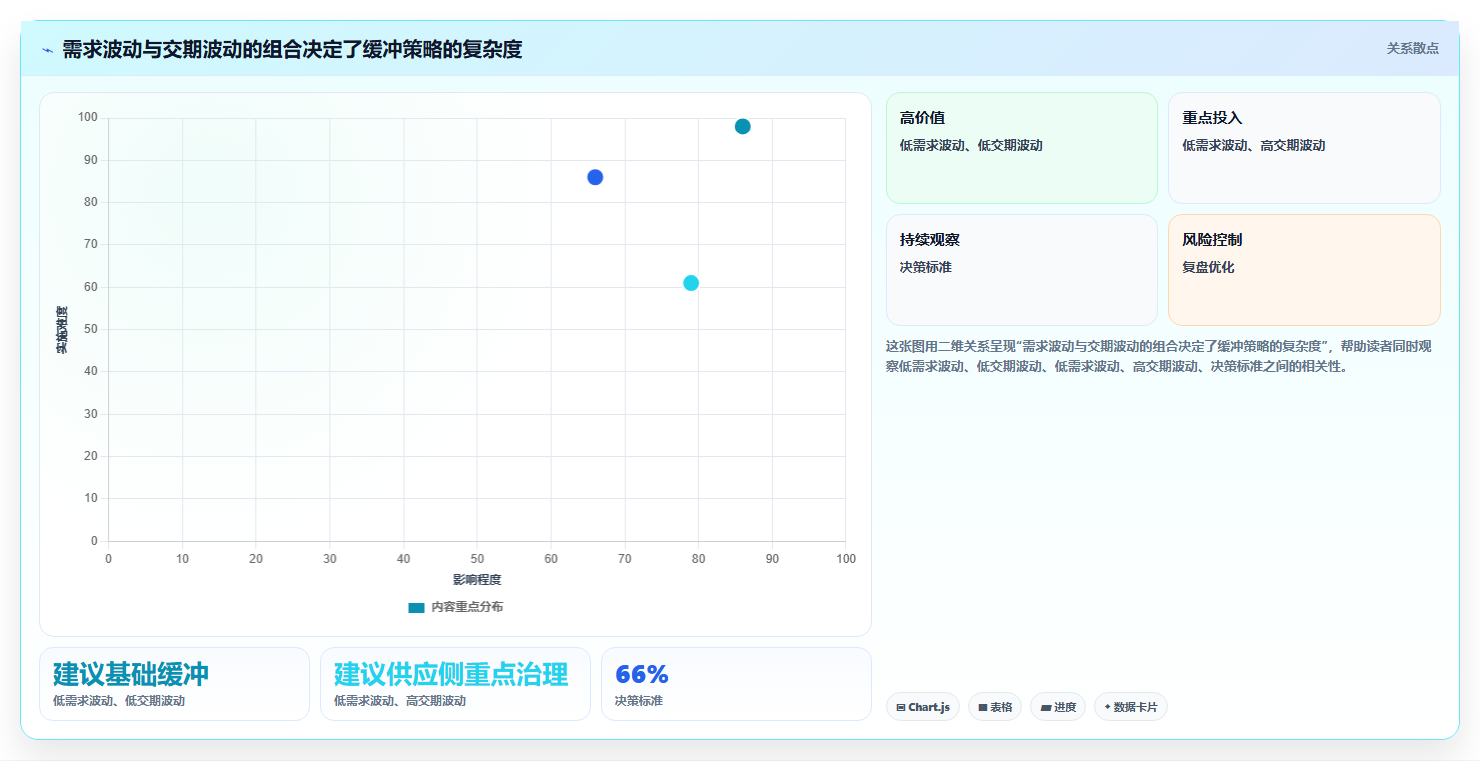Click the 数据卡片 chip icon
Screen dimensions: 1480x761
(1107, 707)
